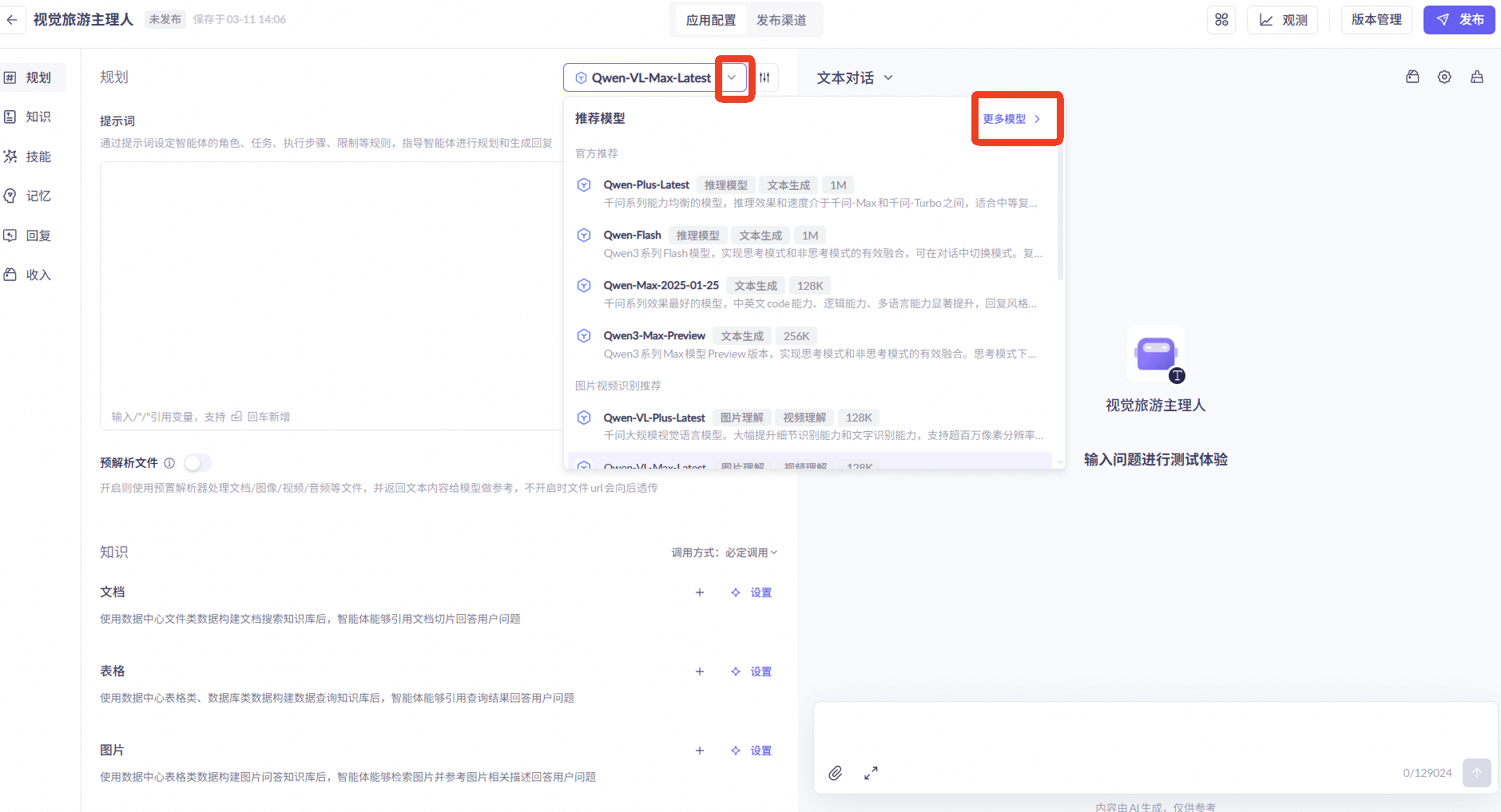Open 设置 for the 图片 section
The height and width of the screenshot is (812, 1501).
click(x=752, y=751)
